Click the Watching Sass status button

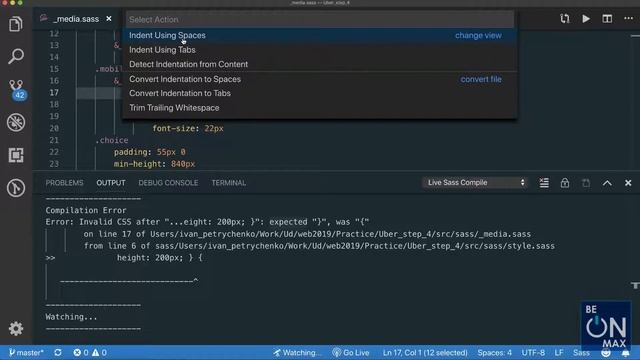[297, 353]
